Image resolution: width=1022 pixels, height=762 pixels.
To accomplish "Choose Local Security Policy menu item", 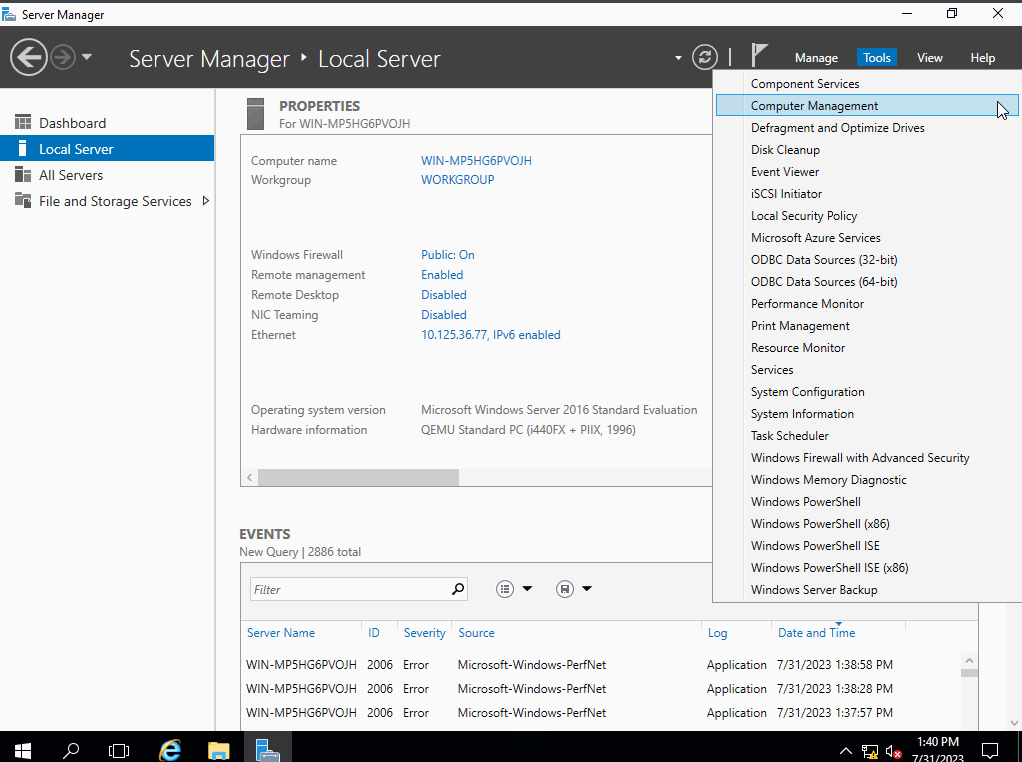I will click(867, 216).
